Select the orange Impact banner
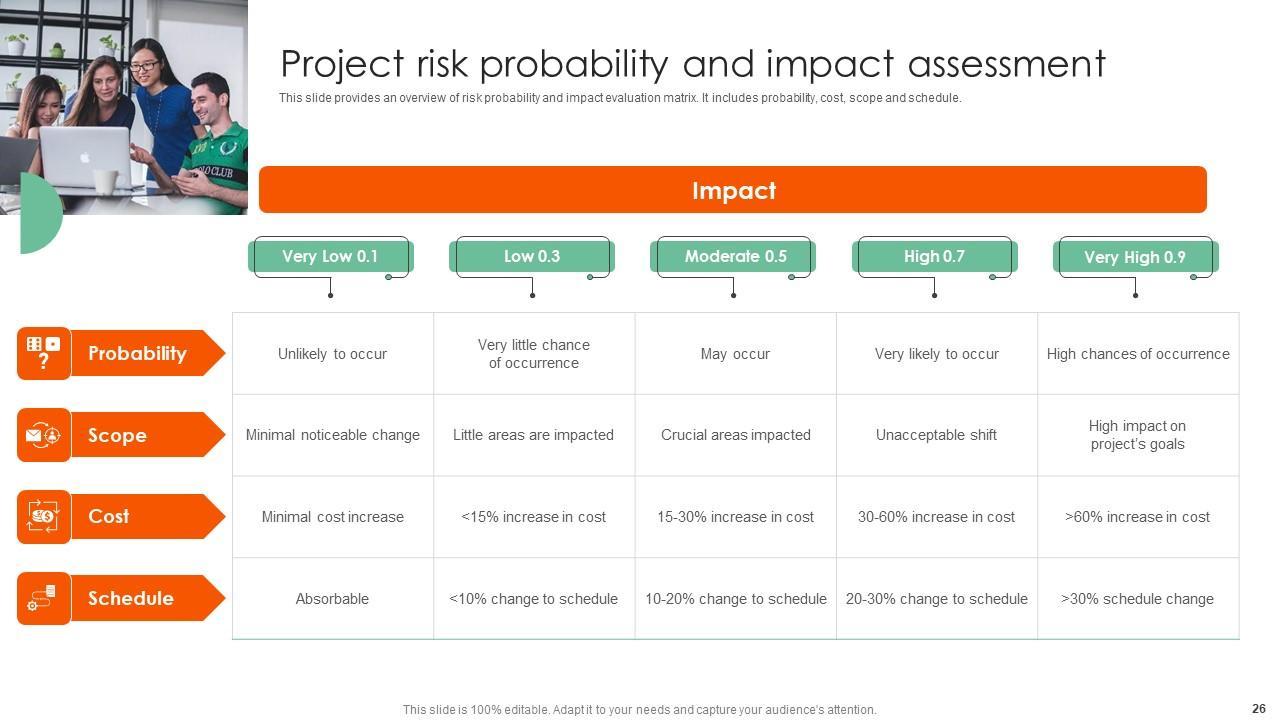1280x720 pixels. pyautogui.click(x=733, y=190)
